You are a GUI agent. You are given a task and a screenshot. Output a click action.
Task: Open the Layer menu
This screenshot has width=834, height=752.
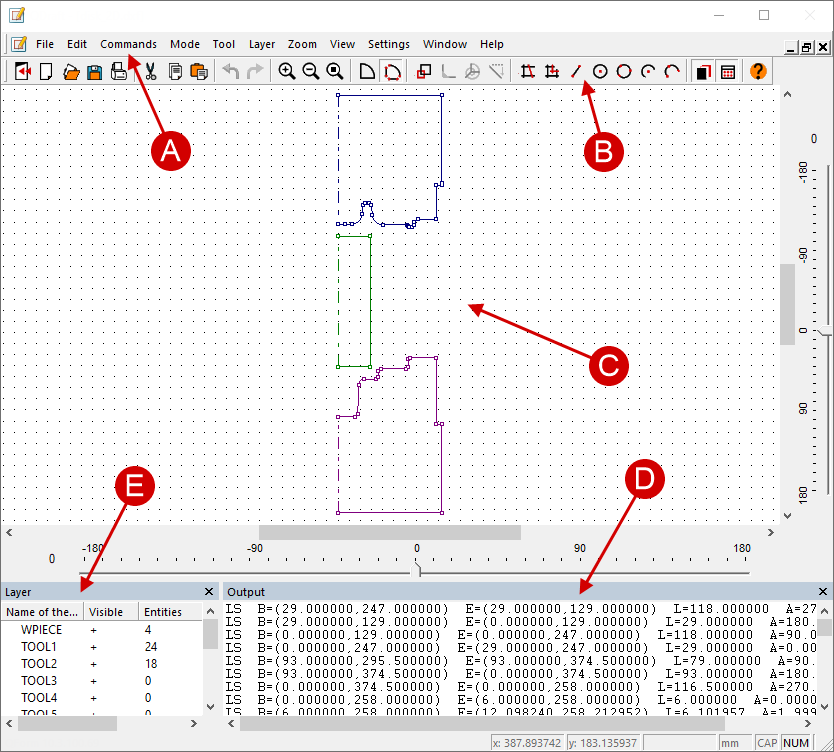(262, 44)
